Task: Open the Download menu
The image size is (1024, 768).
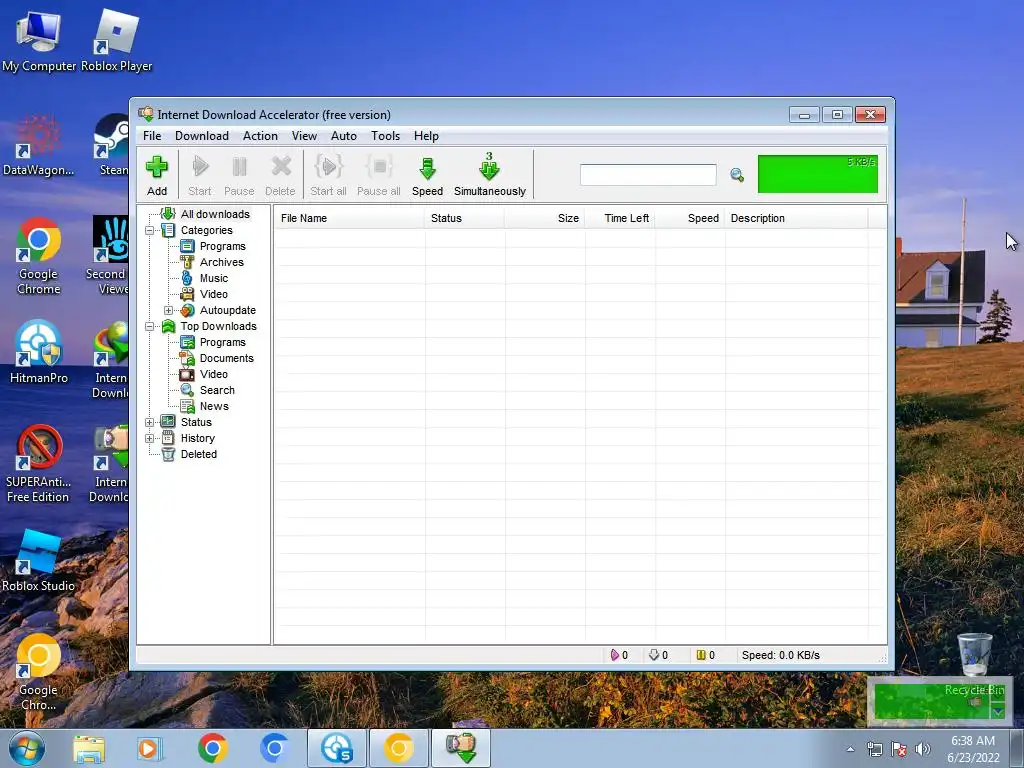Action: tap(202, 136)
